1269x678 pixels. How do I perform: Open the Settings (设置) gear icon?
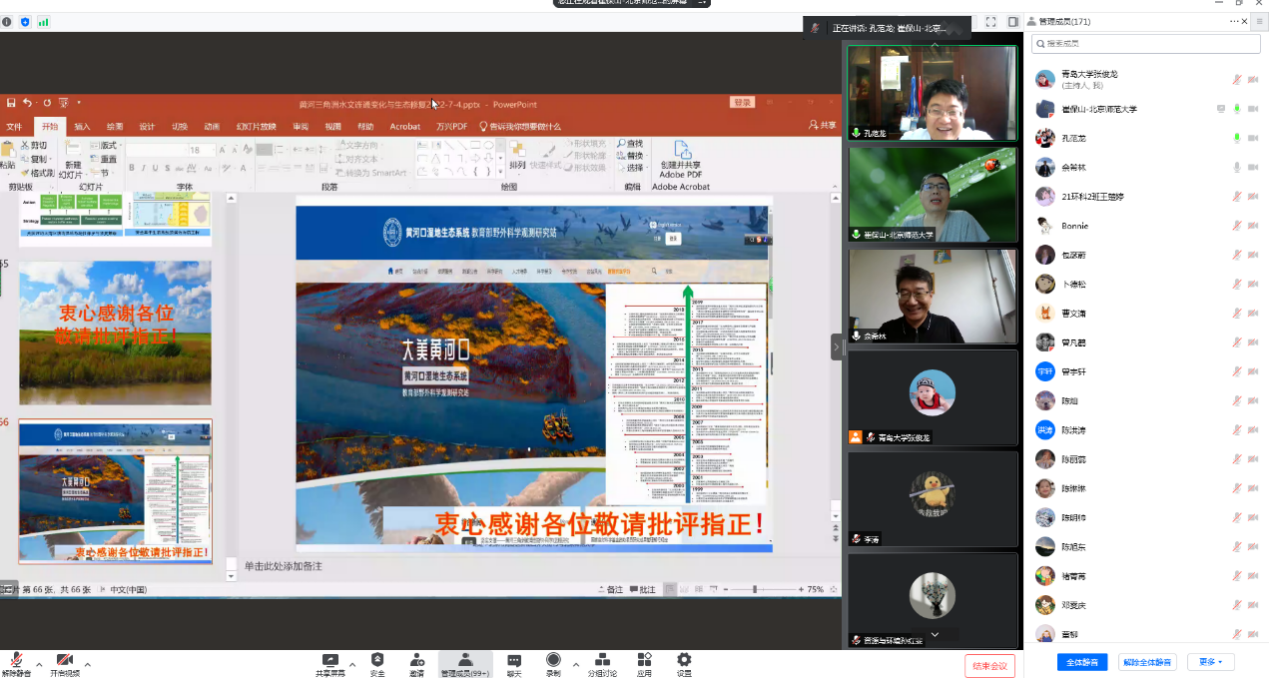[x=684, y=662]
